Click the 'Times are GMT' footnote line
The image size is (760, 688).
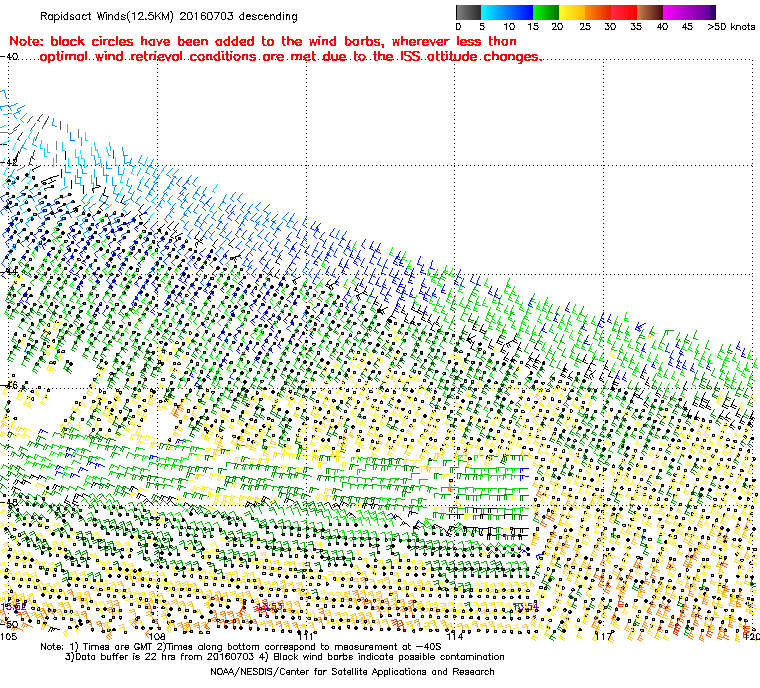(241, 646)
